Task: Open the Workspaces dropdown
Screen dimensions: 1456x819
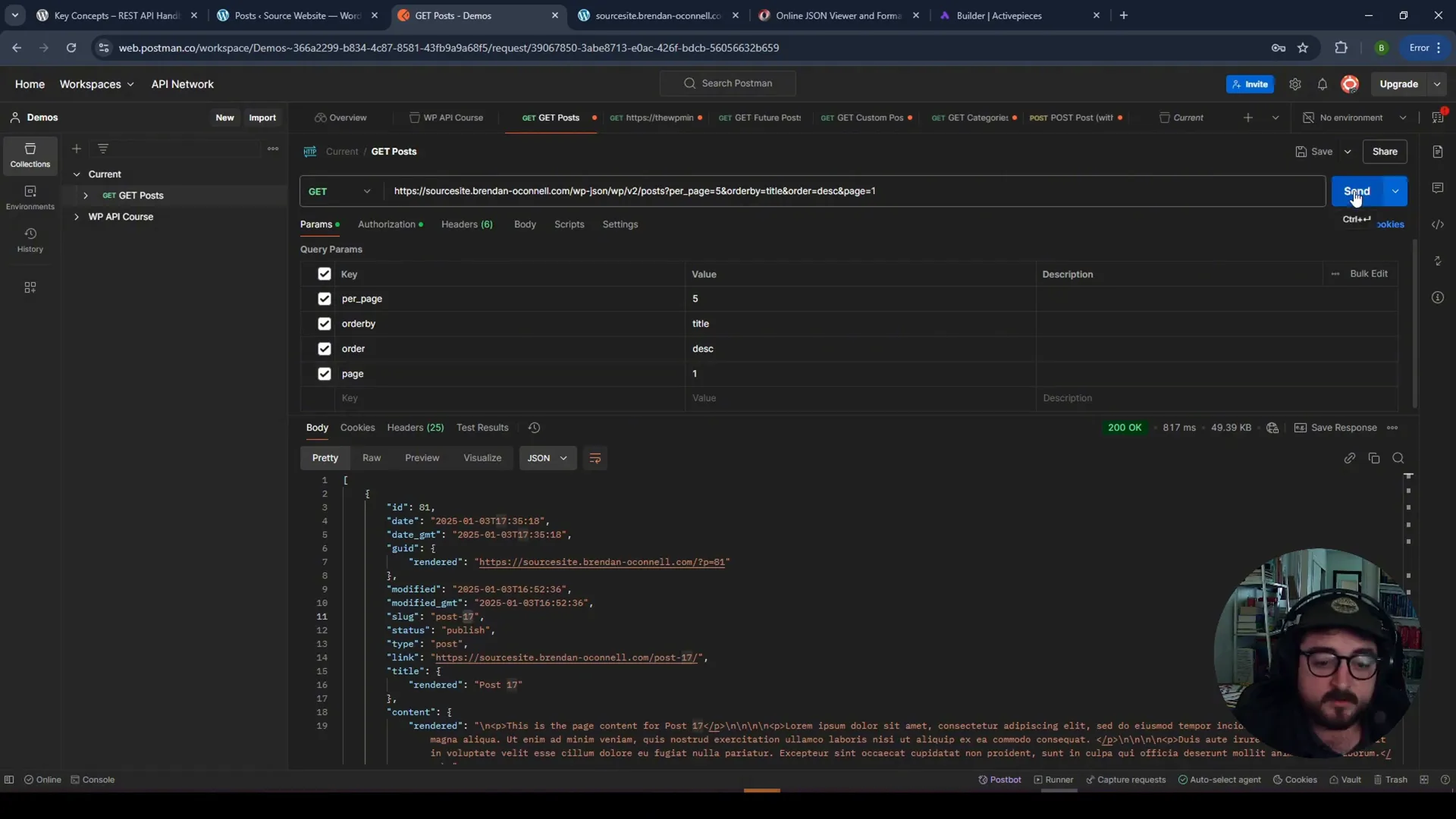Action: [96, 84]
